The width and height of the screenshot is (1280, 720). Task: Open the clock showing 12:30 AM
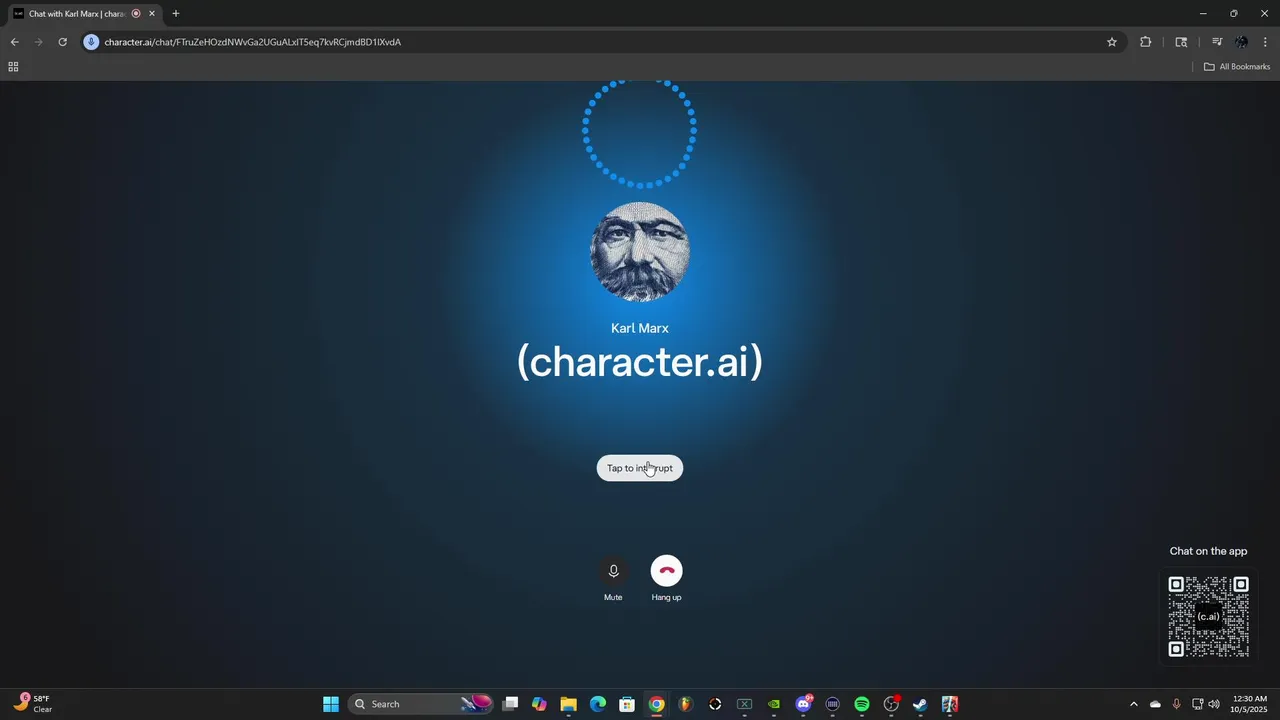[x=1250, y=704]
